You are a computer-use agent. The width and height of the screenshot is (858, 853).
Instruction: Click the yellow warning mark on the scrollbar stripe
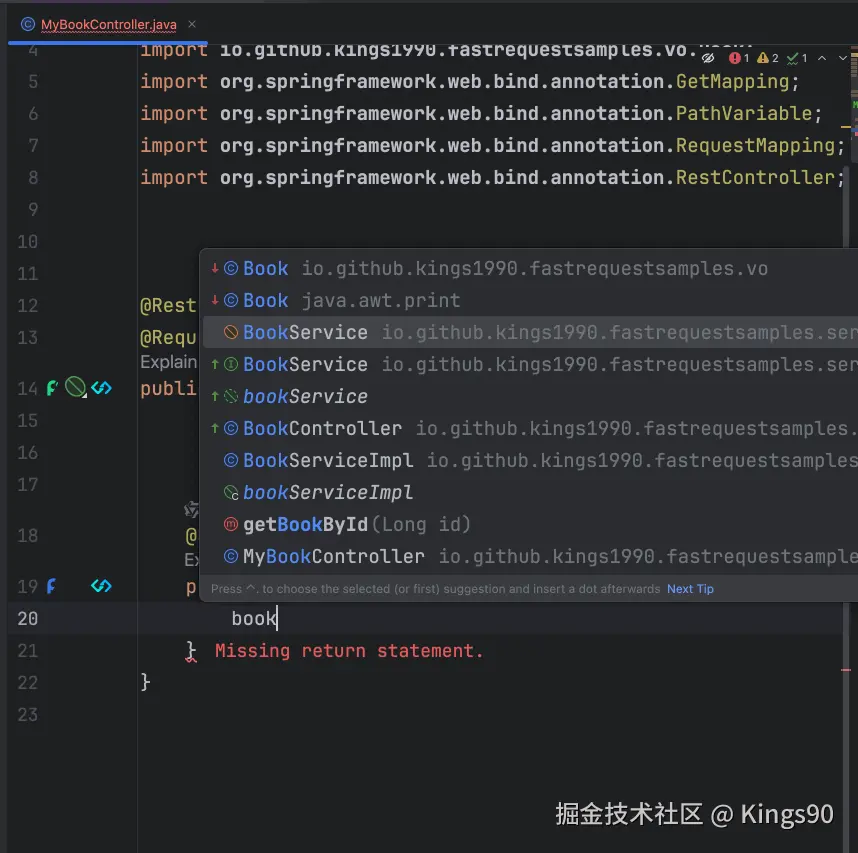coord(846,127)
